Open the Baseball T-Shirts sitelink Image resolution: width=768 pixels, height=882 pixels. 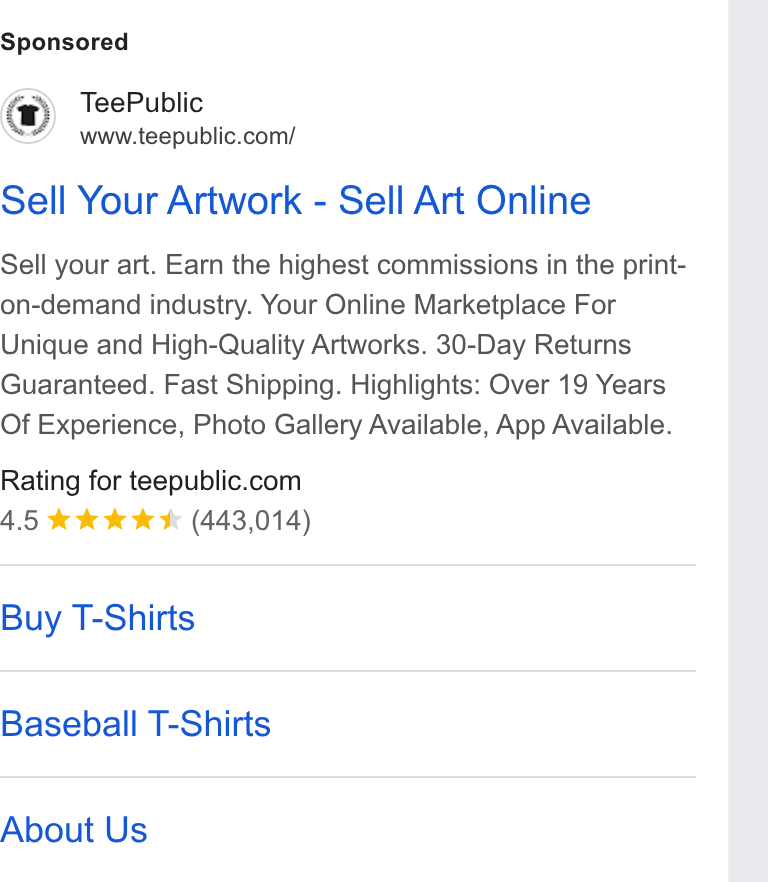pyautogui.click(x=136, y=724)
